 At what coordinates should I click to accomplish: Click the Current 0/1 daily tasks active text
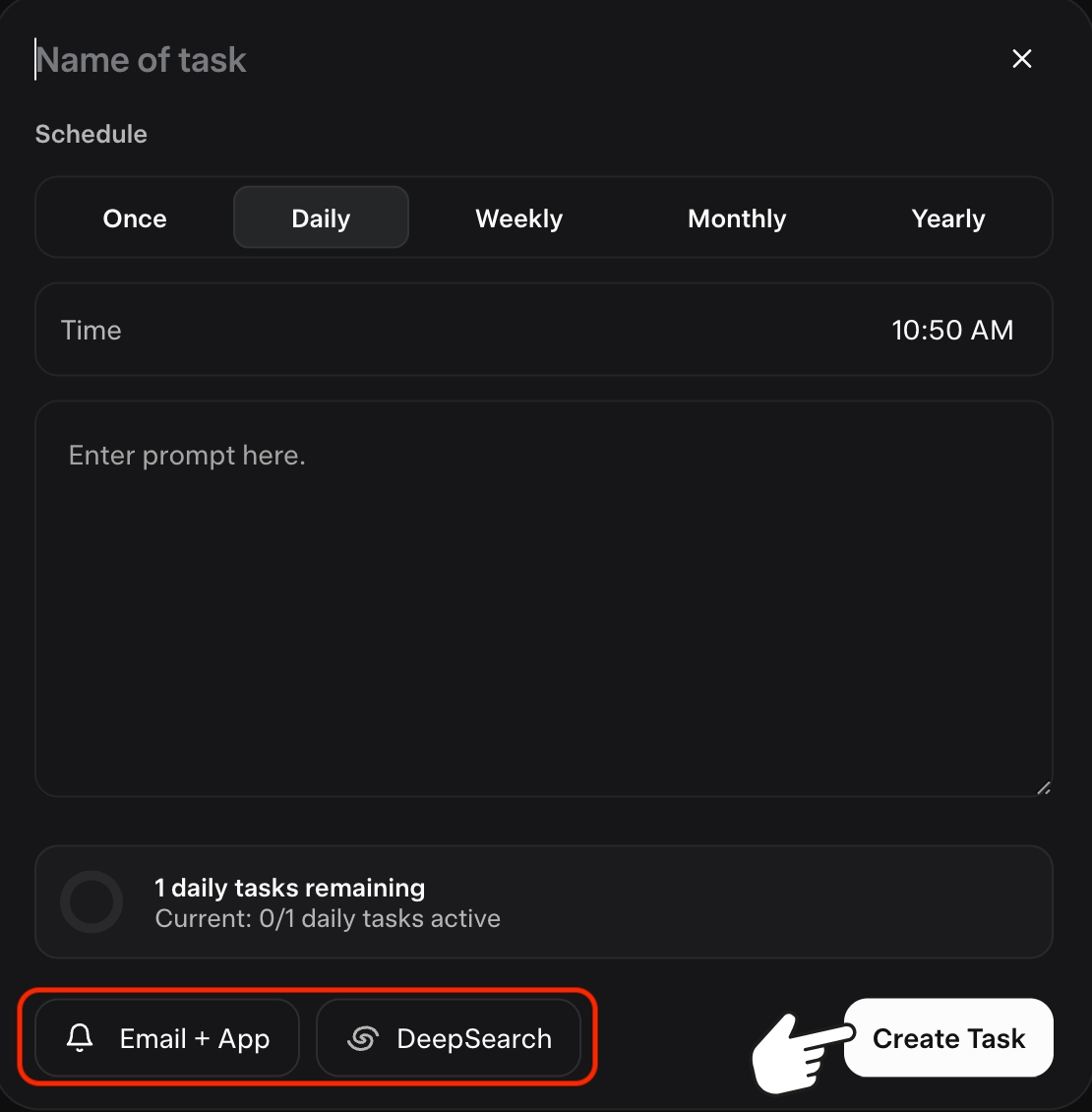[x=328, y=919]
